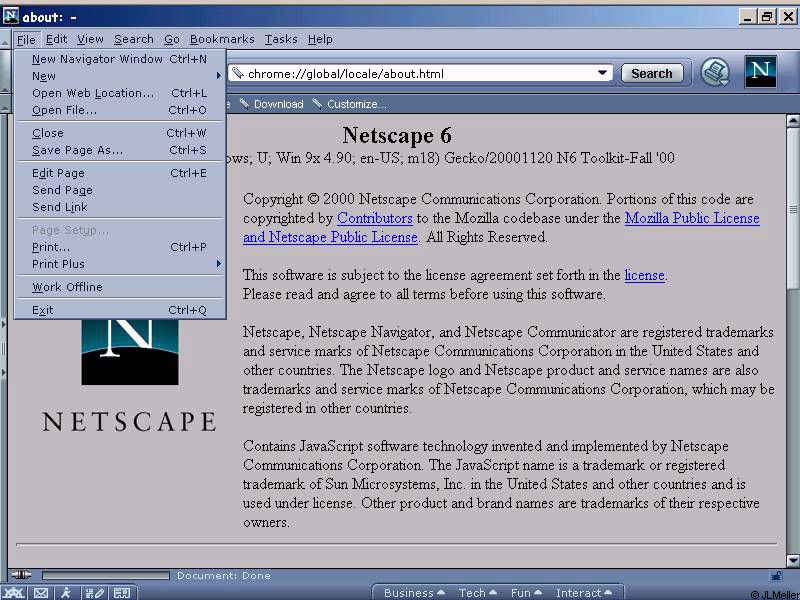The image size is (800, 600).
Task: Click Customize... on personal toolbar
Action: (350, 104)
